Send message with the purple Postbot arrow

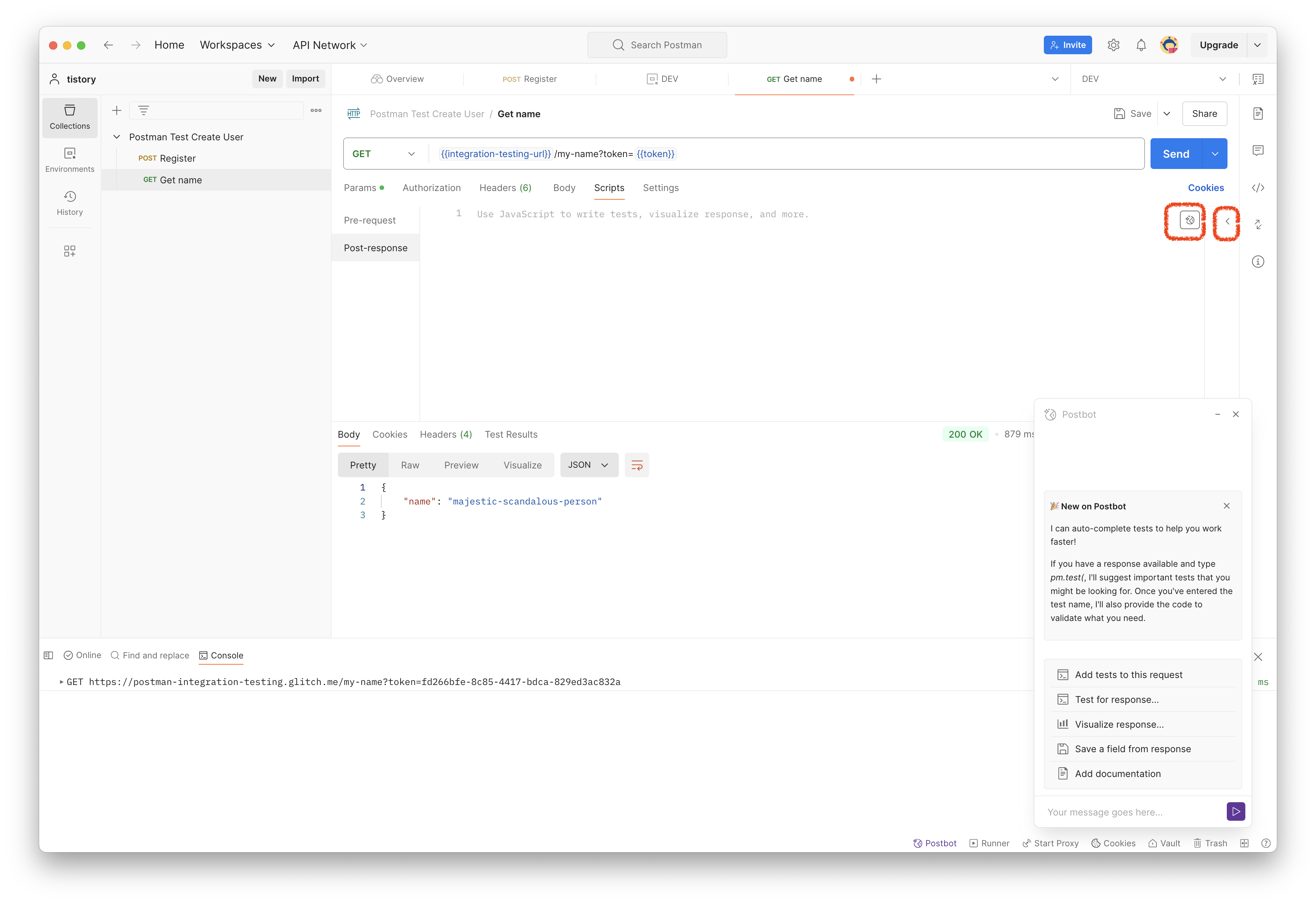(x=1236, y=811)
